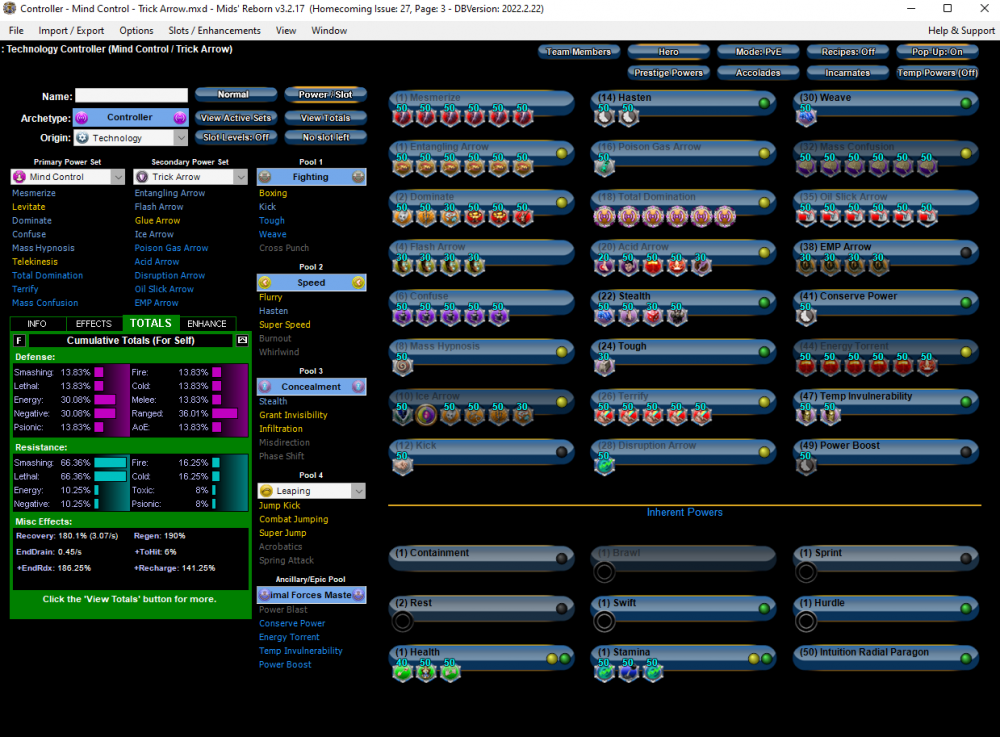Click the enhancement icon under Conserve Power
1000x737 pixels.
coord(807,316)
